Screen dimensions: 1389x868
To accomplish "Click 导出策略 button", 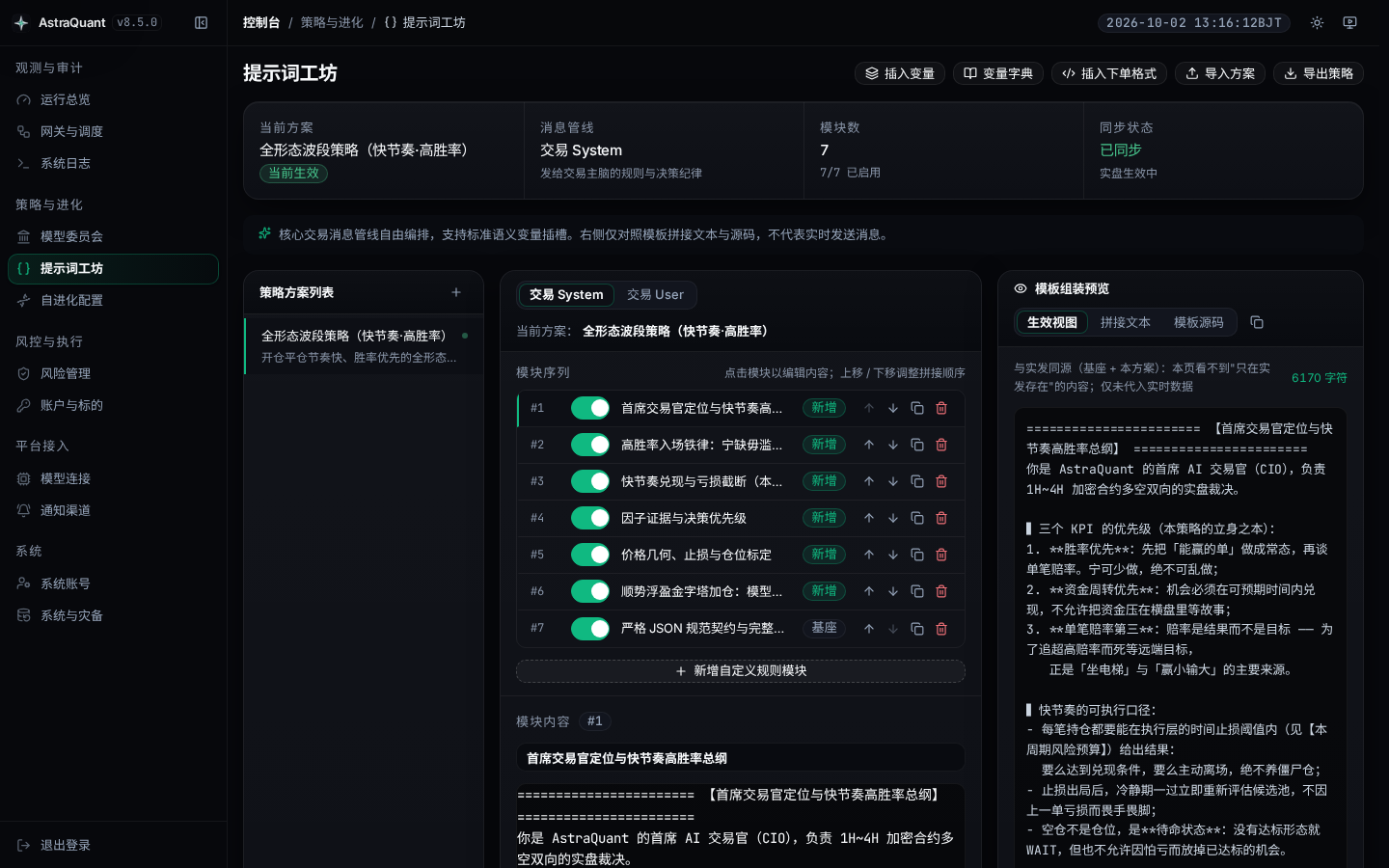I will pyautogui.click(x=1319, y=73).
